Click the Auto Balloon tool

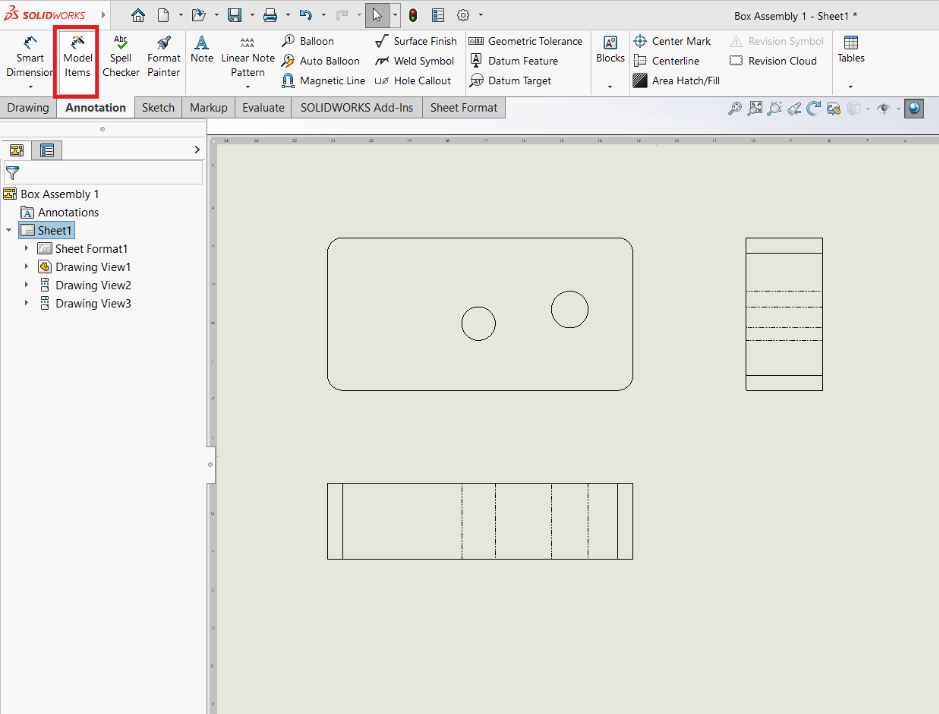point(320,60)
